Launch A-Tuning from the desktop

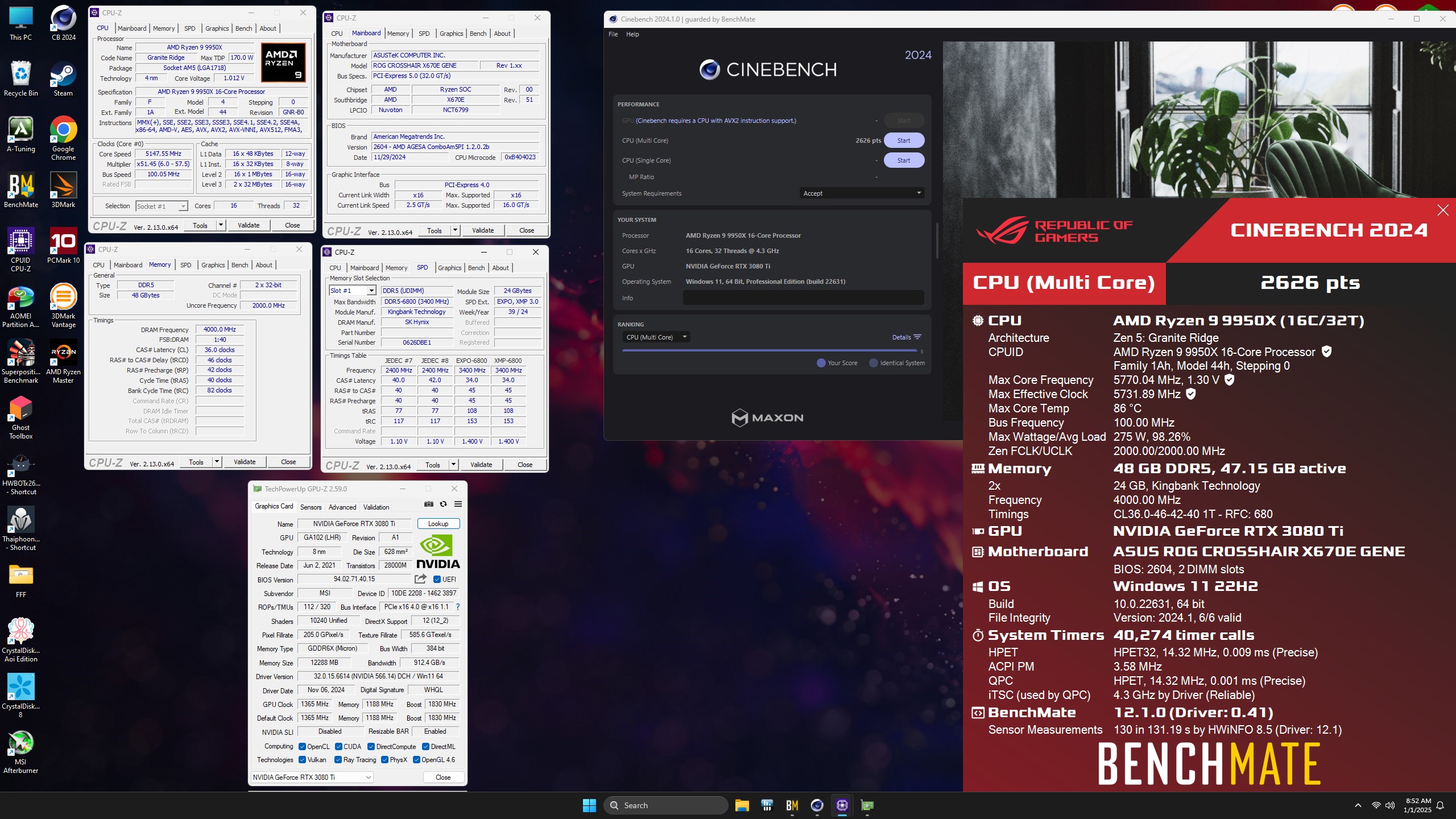pyautogui.click(x=21, y=135)
